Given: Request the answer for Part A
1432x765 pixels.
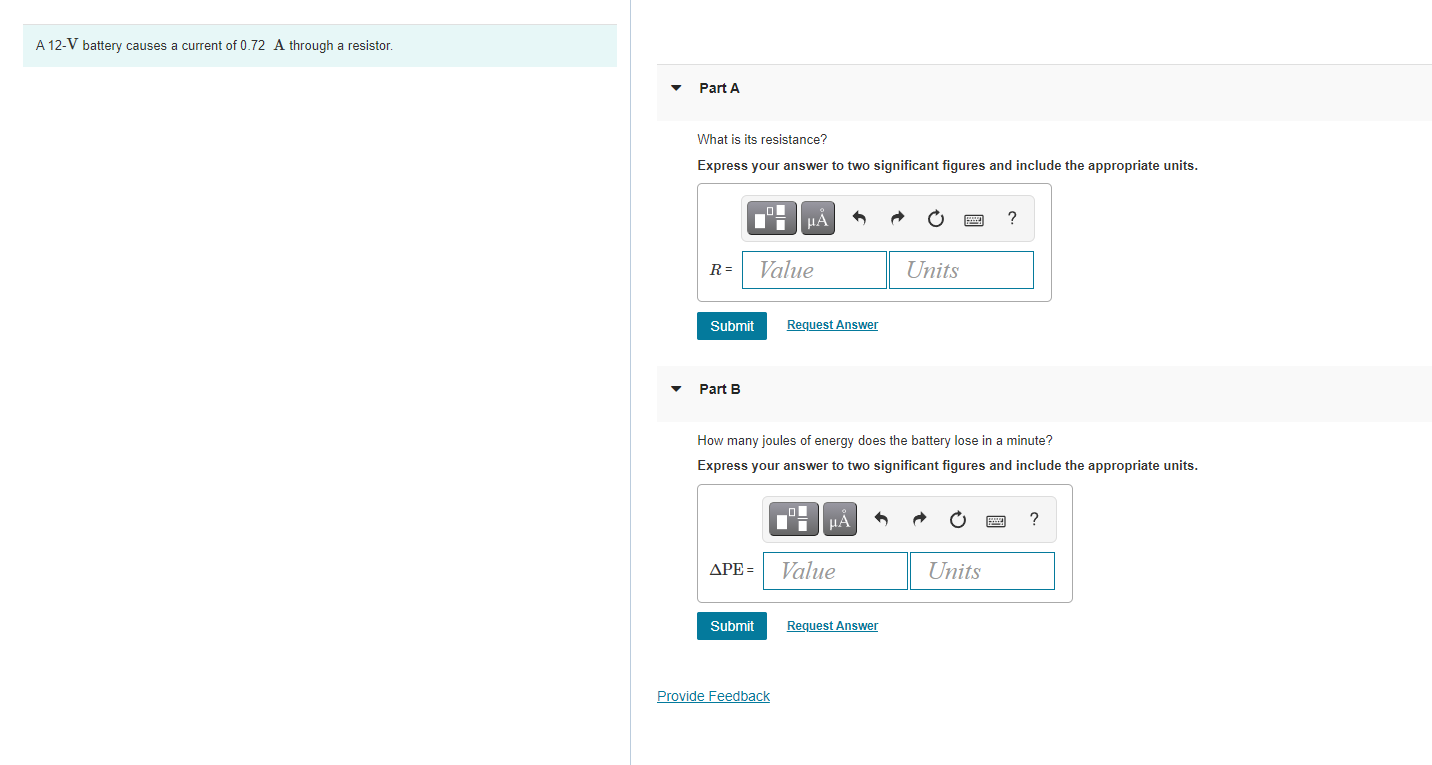Looking at the screenshot, I should coord(832,325).
